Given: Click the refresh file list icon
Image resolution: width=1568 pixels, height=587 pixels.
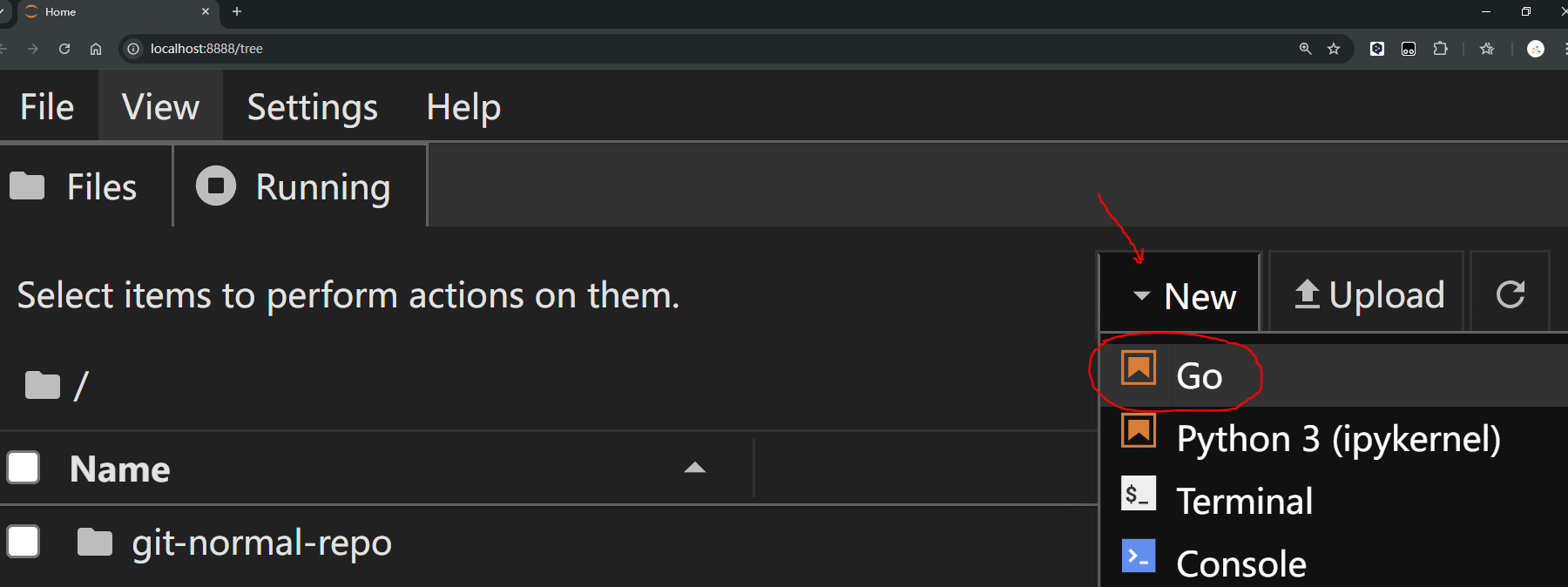Looking at the screenshot, I should [x=1510, y=293].
